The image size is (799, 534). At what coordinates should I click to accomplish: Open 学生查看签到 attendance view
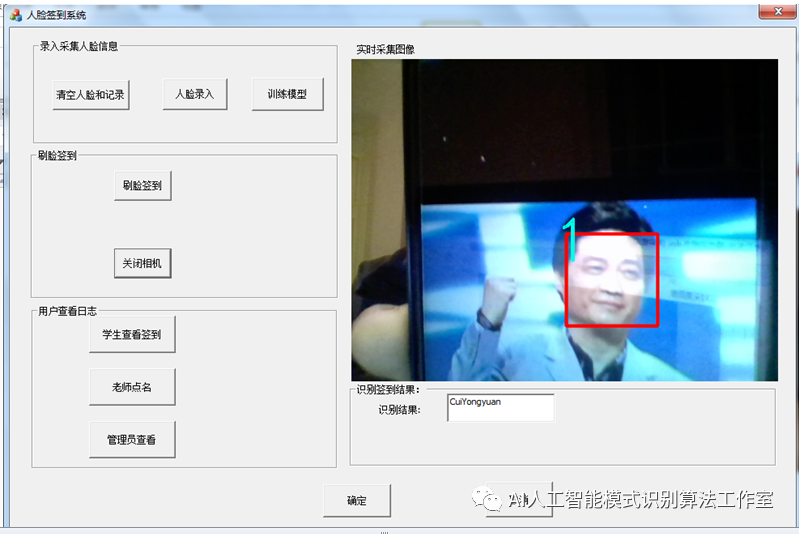tap(132, 334)
